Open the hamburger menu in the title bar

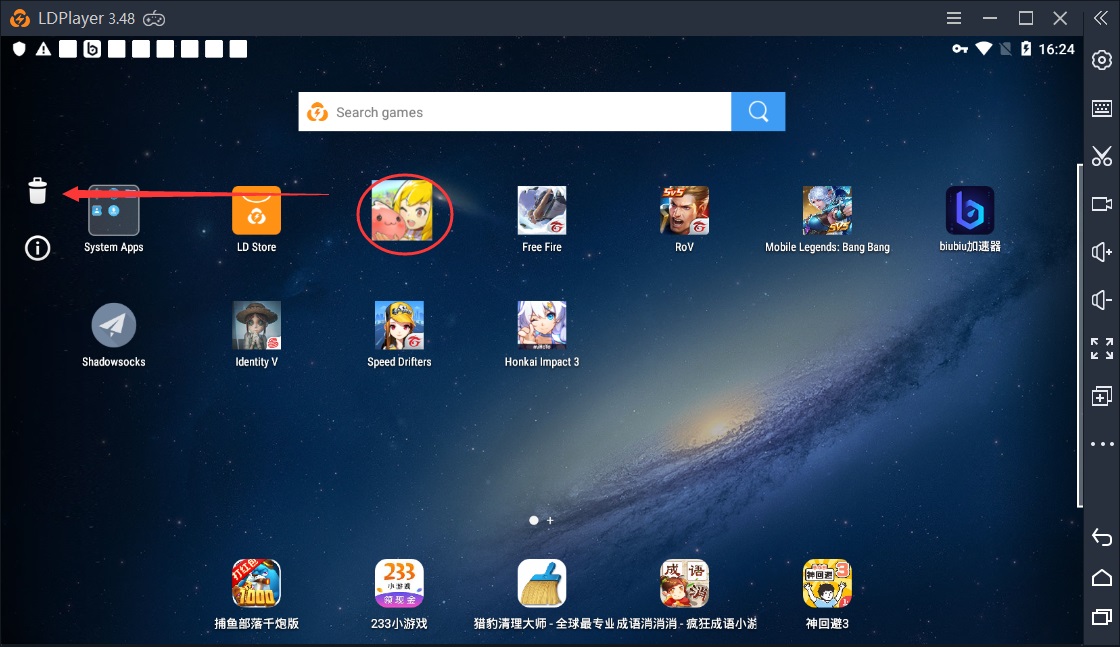click(x=953, y=17)
